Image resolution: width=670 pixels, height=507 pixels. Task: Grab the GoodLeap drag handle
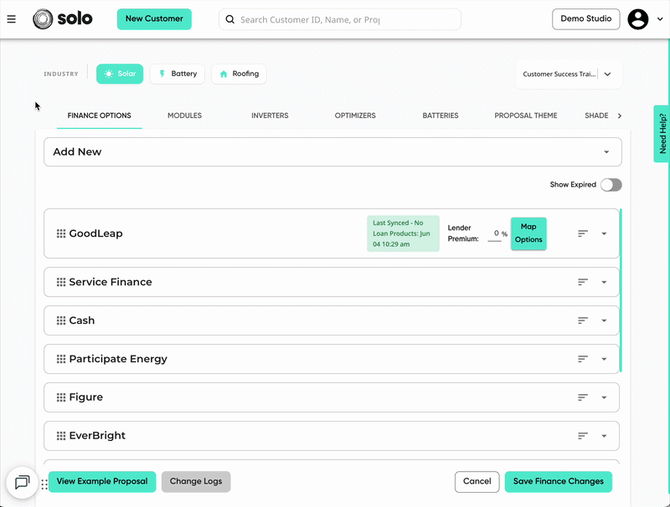pos(61,234)
